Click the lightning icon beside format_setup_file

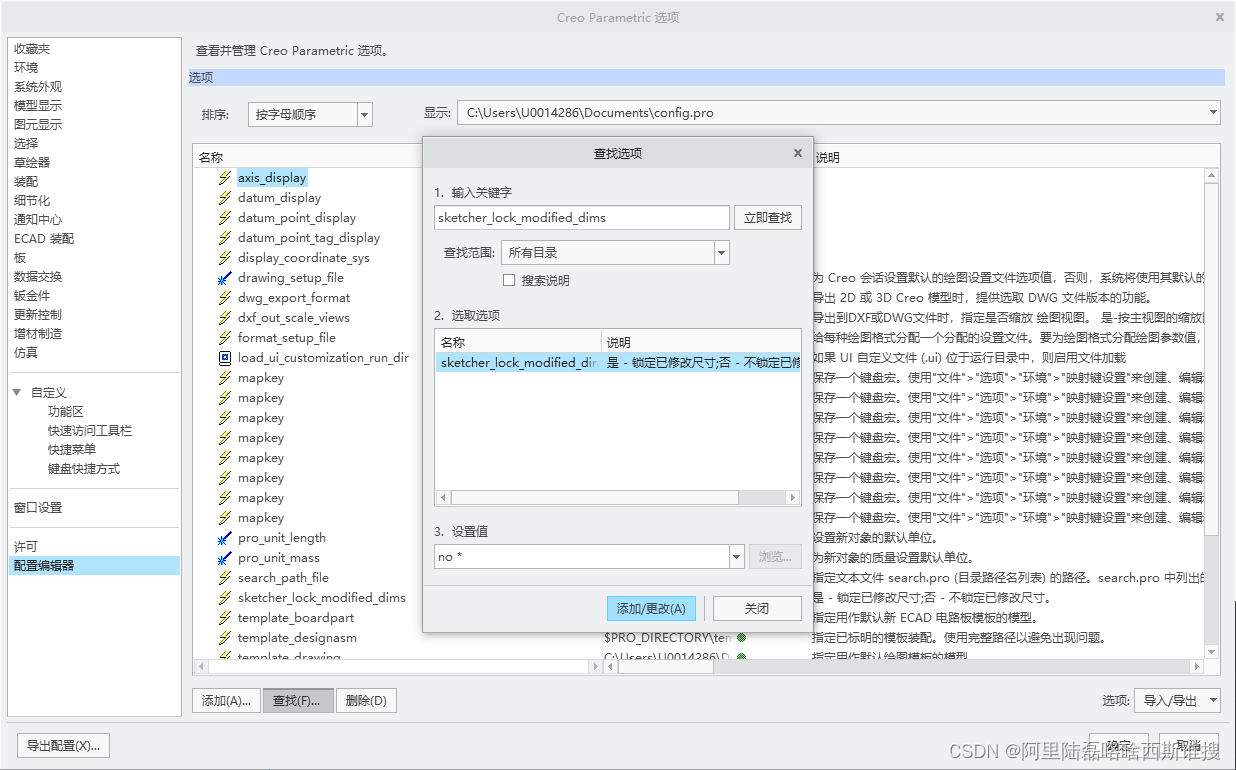pos(225,338)
